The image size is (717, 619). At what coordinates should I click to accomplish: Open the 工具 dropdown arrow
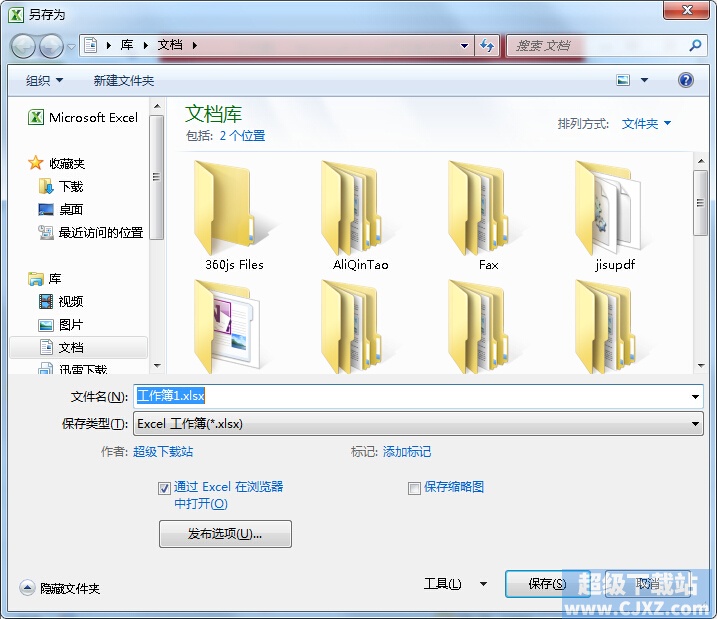[x=483, y=584]
